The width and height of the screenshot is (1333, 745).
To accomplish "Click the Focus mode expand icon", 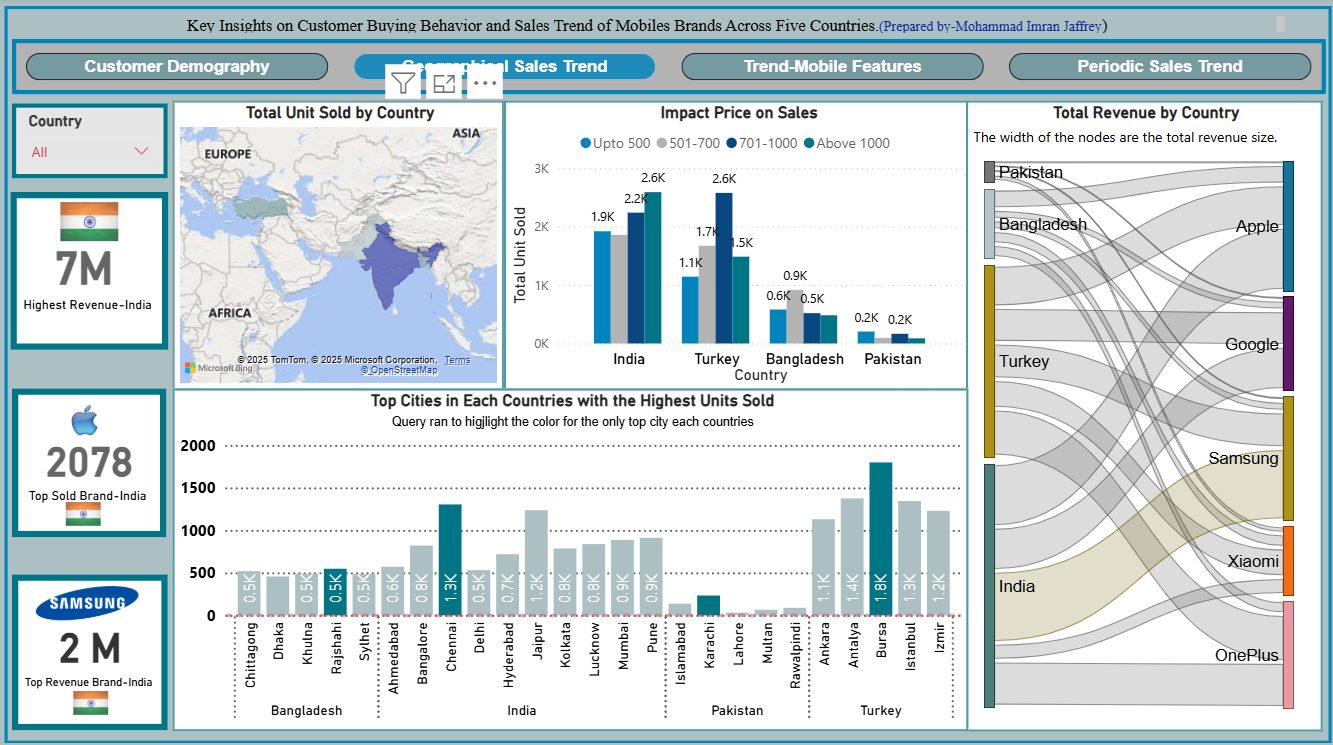I will 444,83.
